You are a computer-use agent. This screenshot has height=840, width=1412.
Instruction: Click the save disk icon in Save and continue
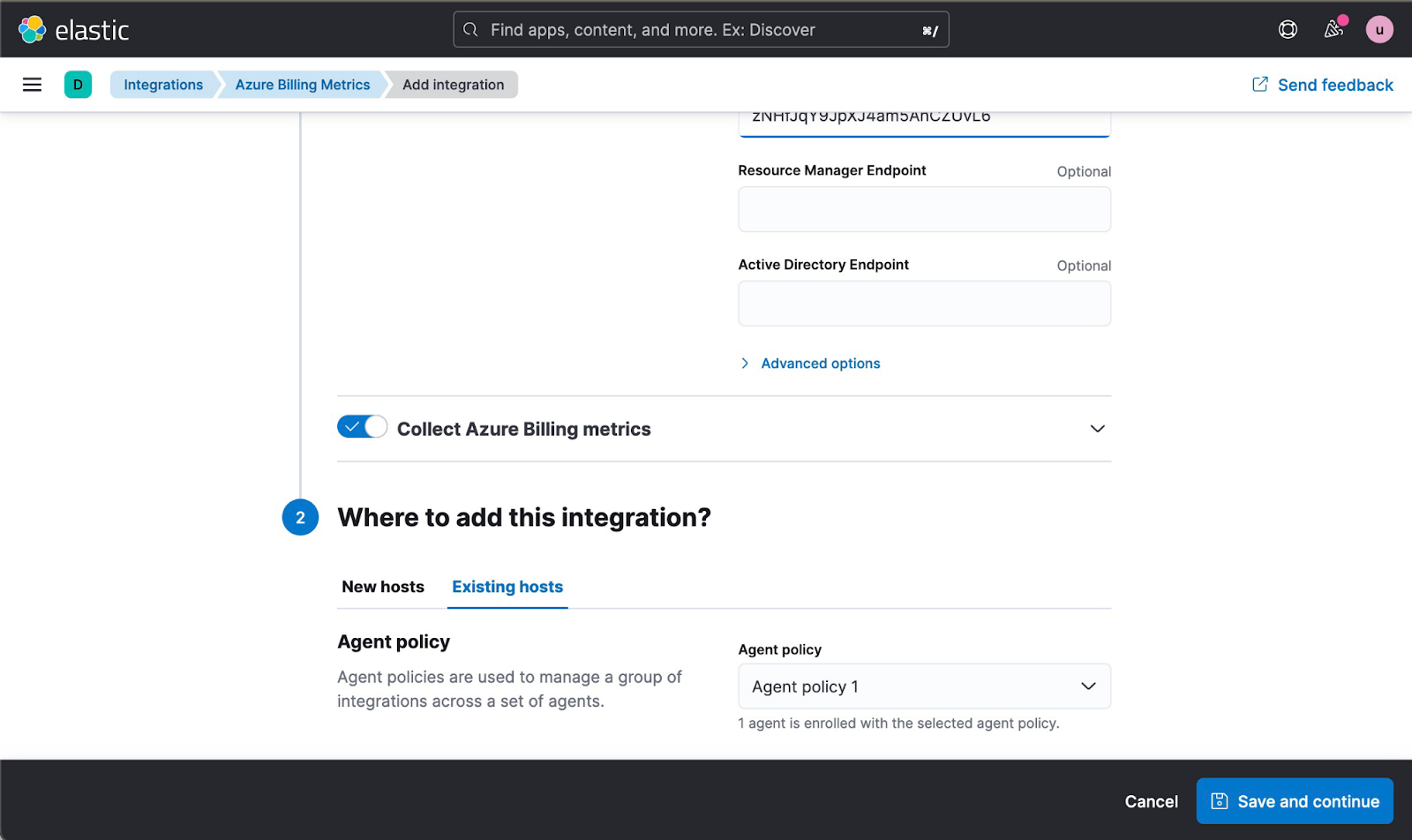pos(1220,801)
